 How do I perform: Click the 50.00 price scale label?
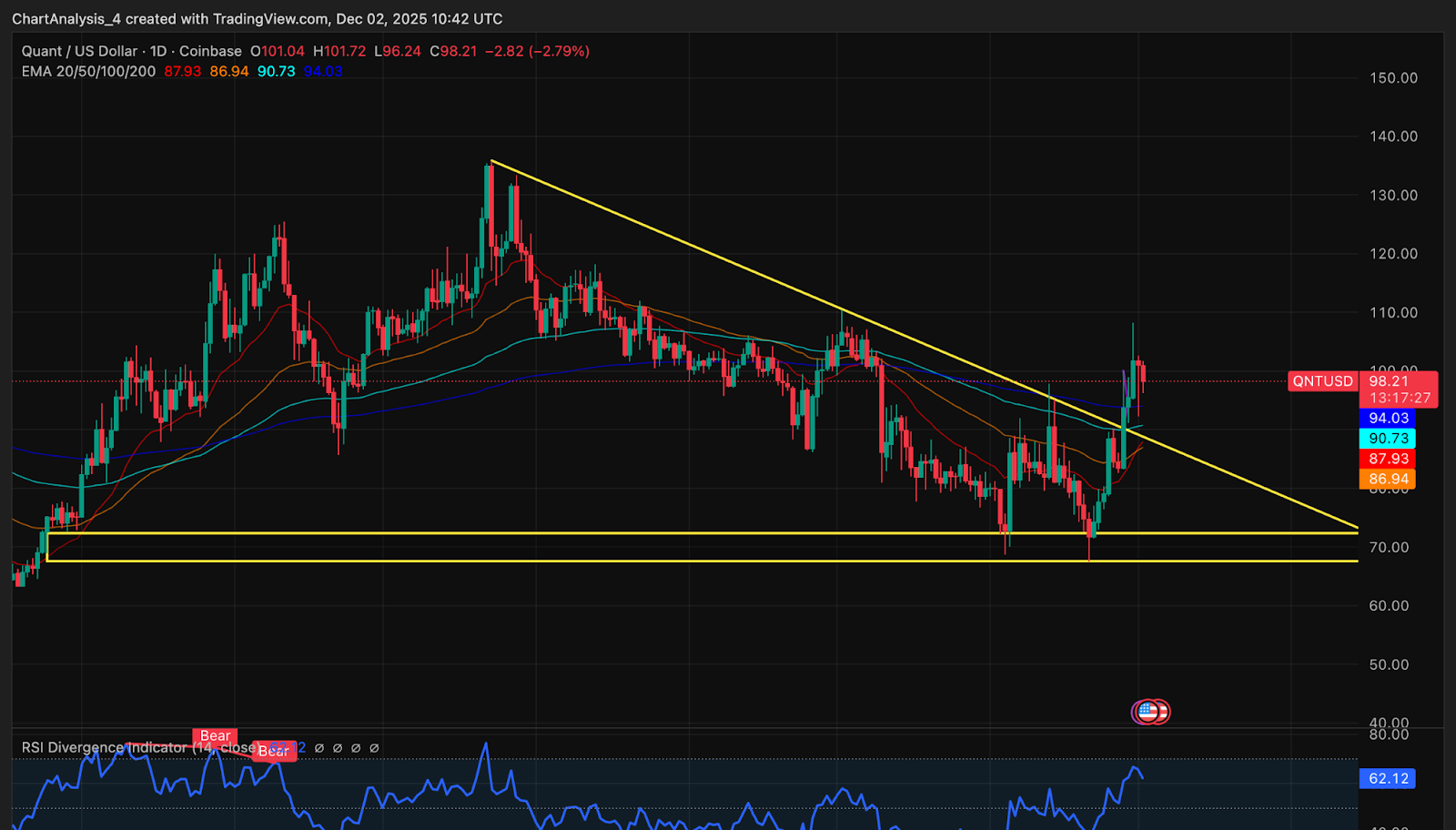(1389, 665)
